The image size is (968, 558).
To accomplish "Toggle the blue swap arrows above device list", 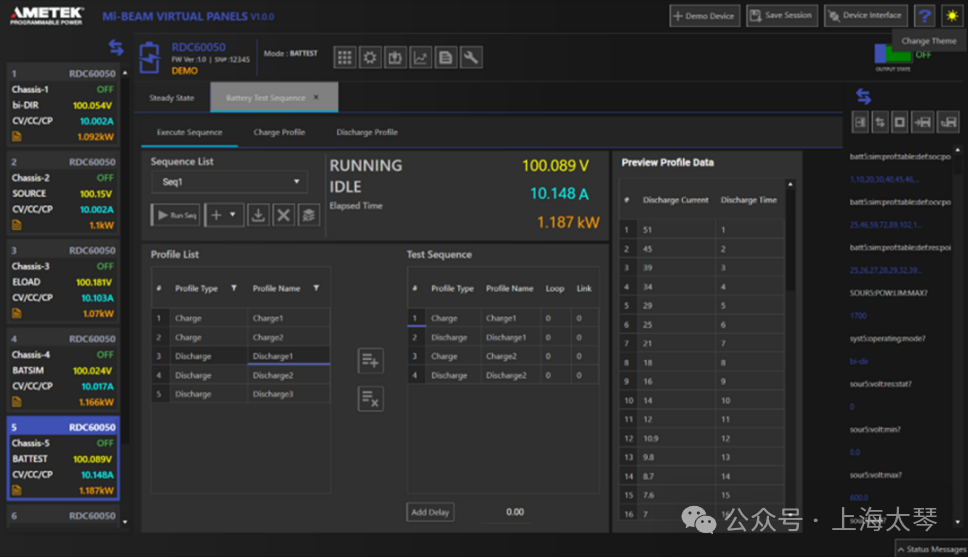I will (x=116, y=47).
